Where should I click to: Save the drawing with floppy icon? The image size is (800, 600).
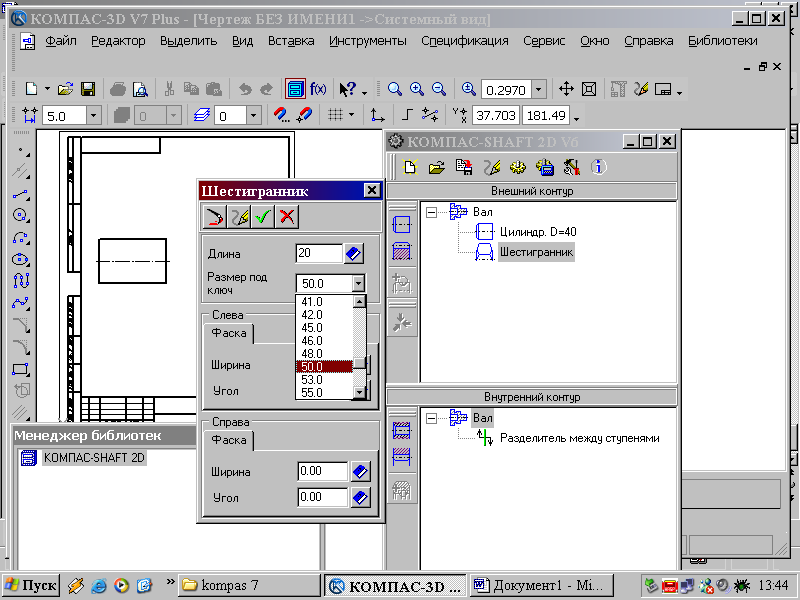[x=88, y=89]
